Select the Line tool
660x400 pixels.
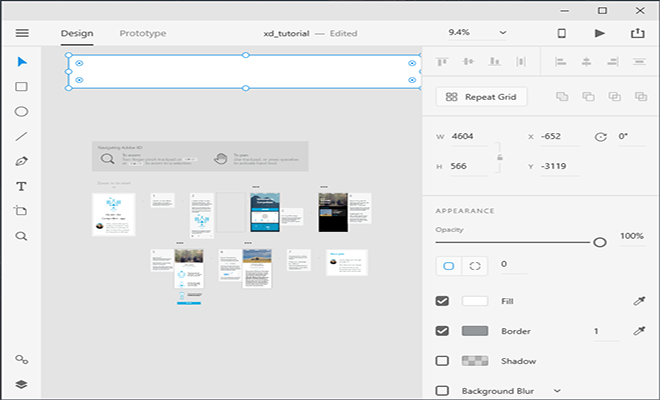(x=21, y=137)
